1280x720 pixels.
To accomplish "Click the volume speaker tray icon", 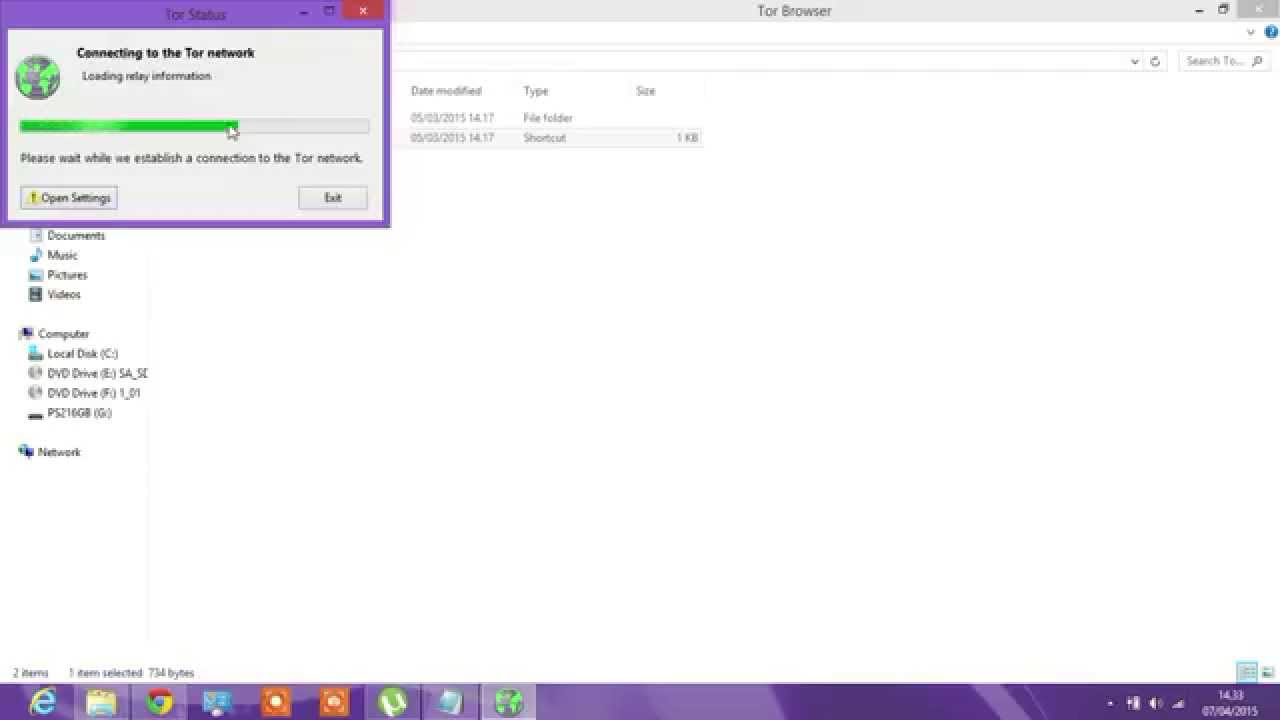I will [1155, 703].
